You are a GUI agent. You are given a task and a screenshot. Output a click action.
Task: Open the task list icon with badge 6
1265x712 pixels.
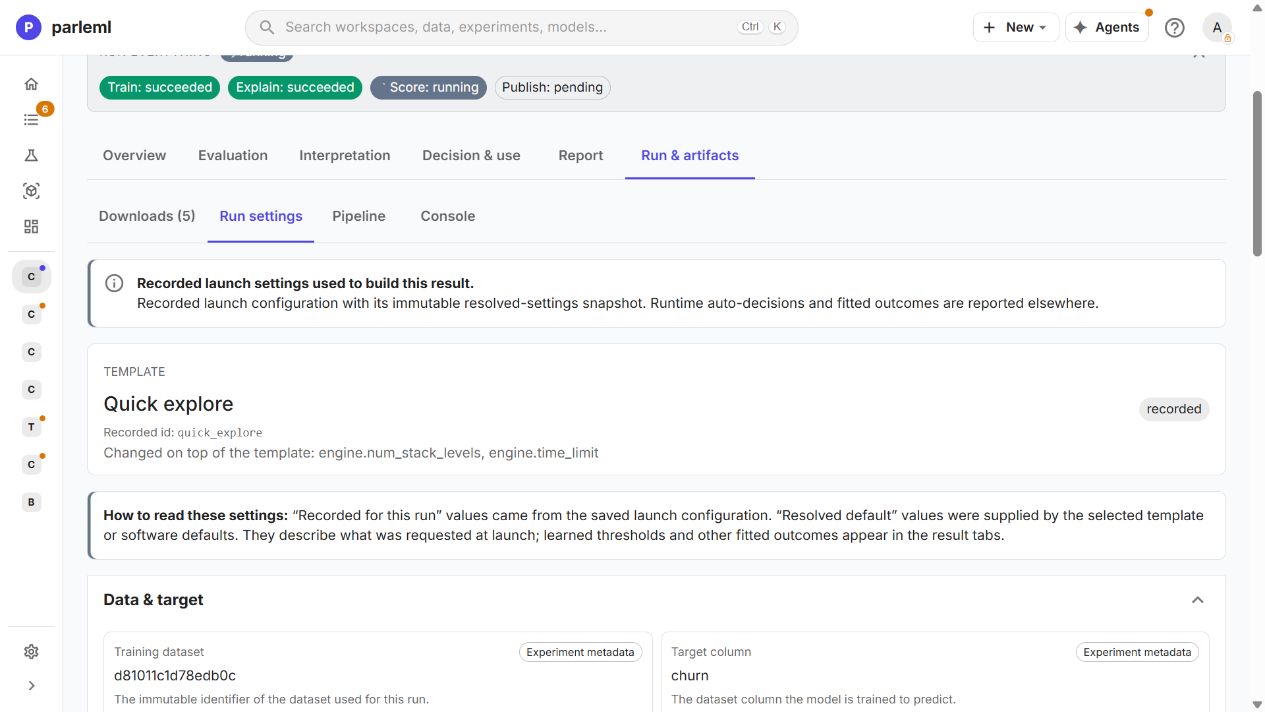pos(31,119)
